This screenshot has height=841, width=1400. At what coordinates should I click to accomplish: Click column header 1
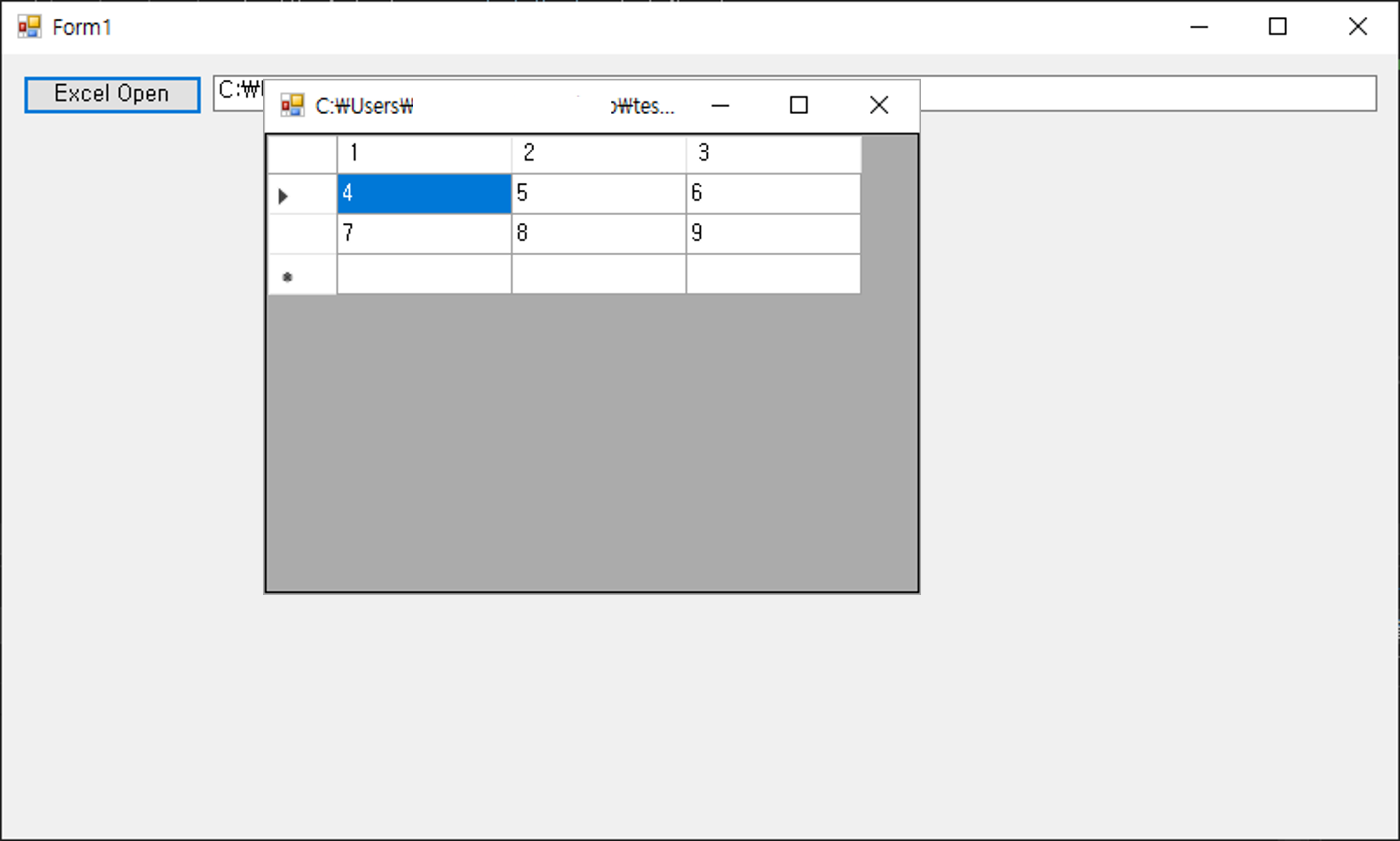coord(424,154)
